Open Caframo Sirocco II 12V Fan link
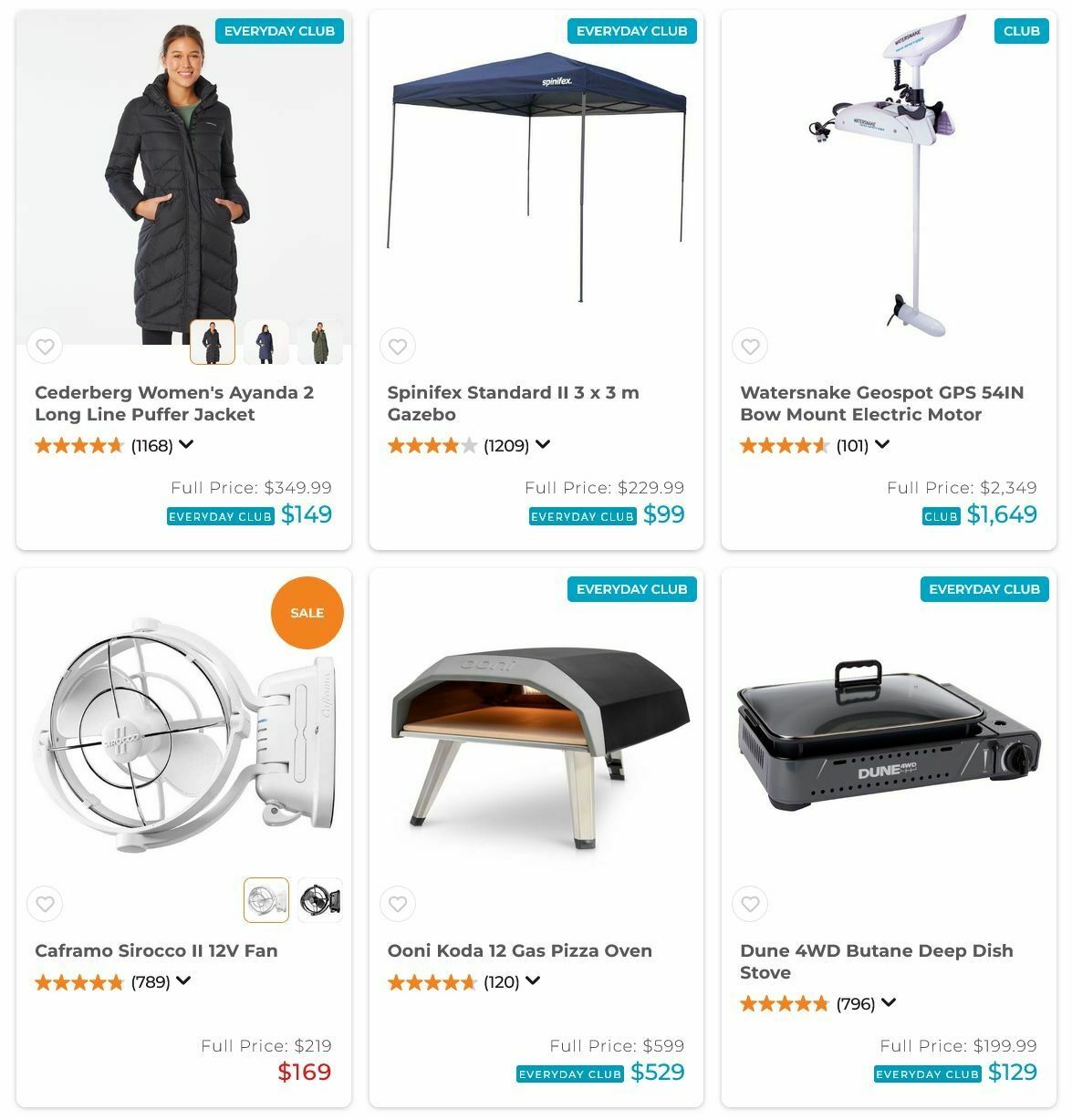 click(x=156, y=950)
